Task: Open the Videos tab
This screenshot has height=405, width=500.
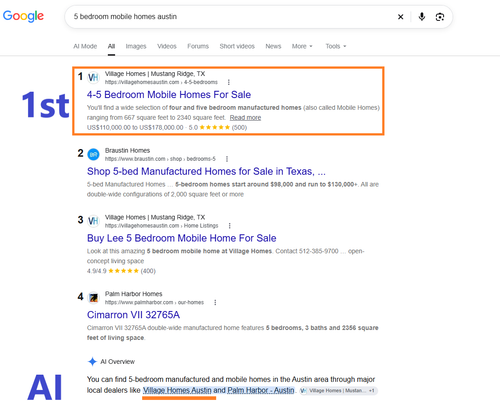Action: click(x=167, y=46)
